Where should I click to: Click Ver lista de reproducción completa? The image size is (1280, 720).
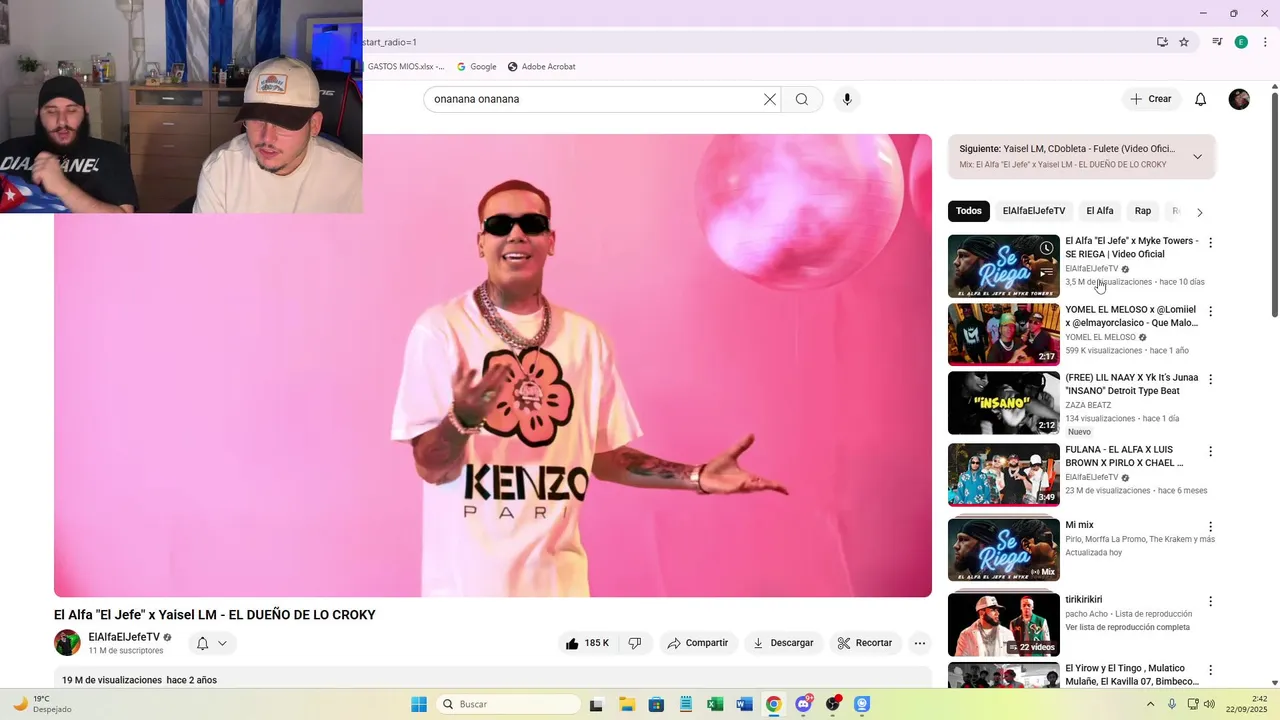(1127, 627)
